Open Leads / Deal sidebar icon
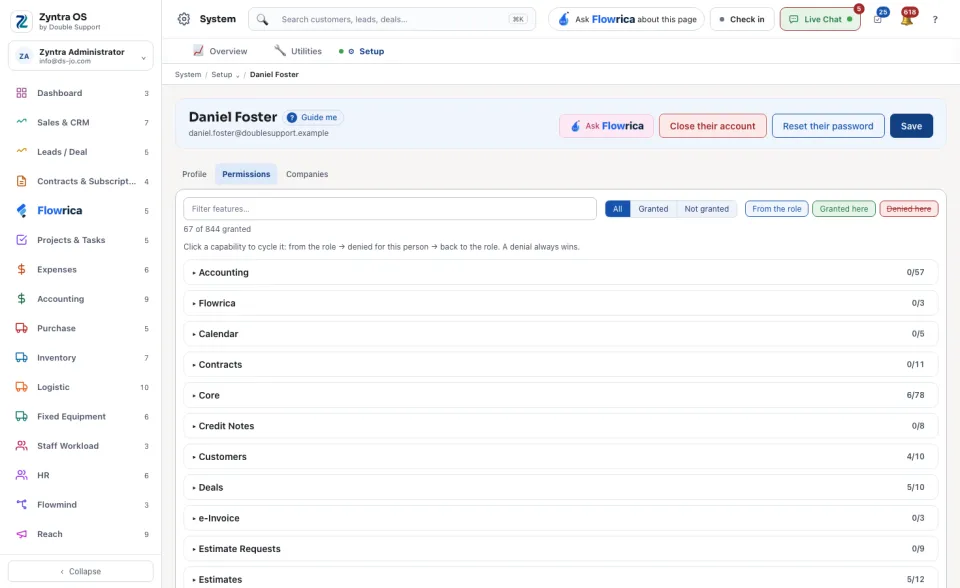Image resolution: width=960 pixels, height=588 pixels. 21,152
